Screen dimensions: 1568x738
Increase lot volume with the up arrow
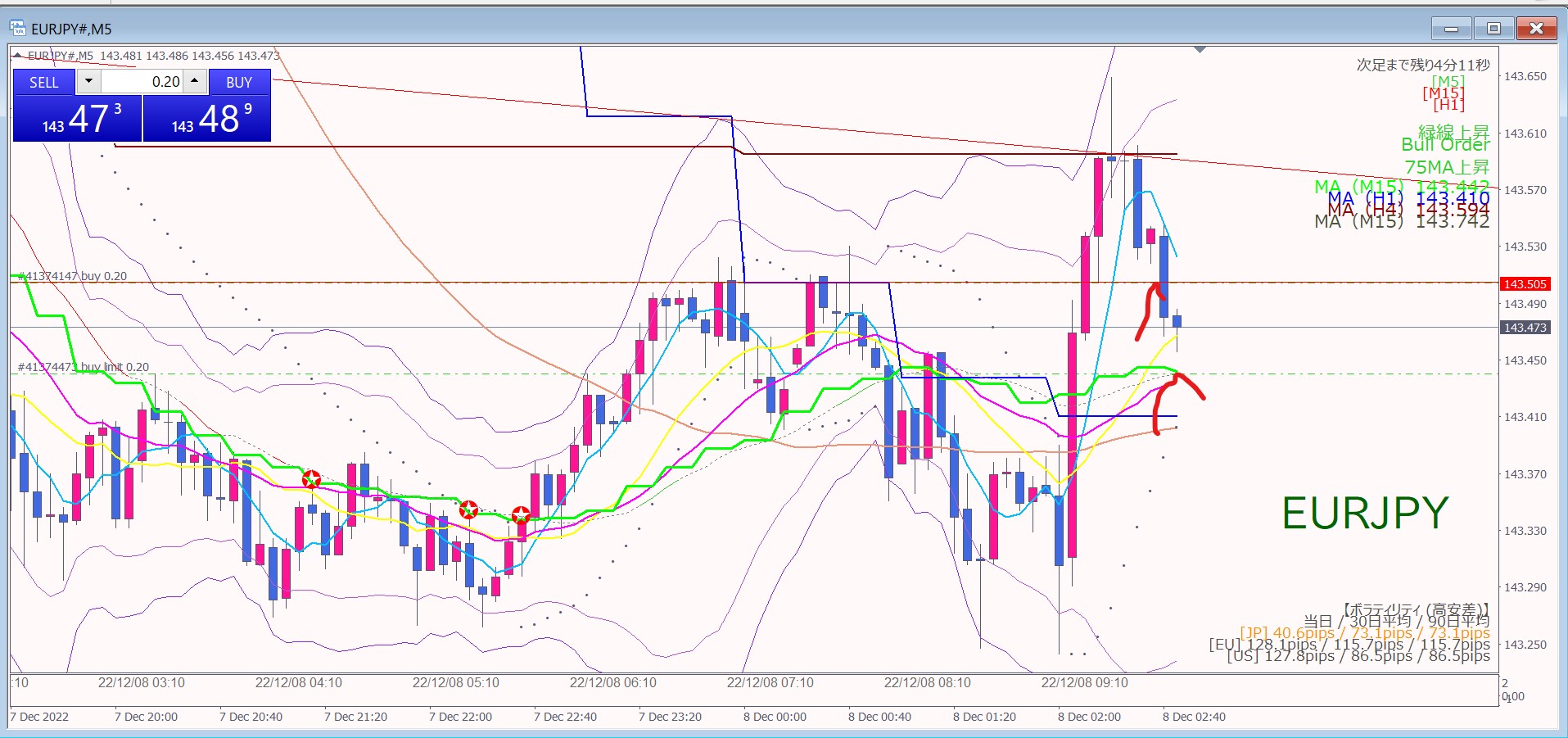click(x=194, y=81)
